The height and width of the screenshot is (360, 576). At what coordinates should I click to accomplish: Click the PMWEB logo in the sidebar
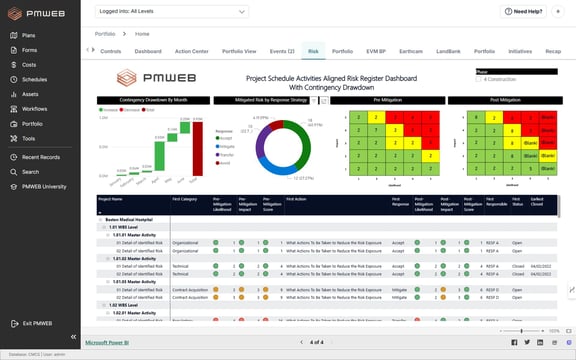point(36,14)
